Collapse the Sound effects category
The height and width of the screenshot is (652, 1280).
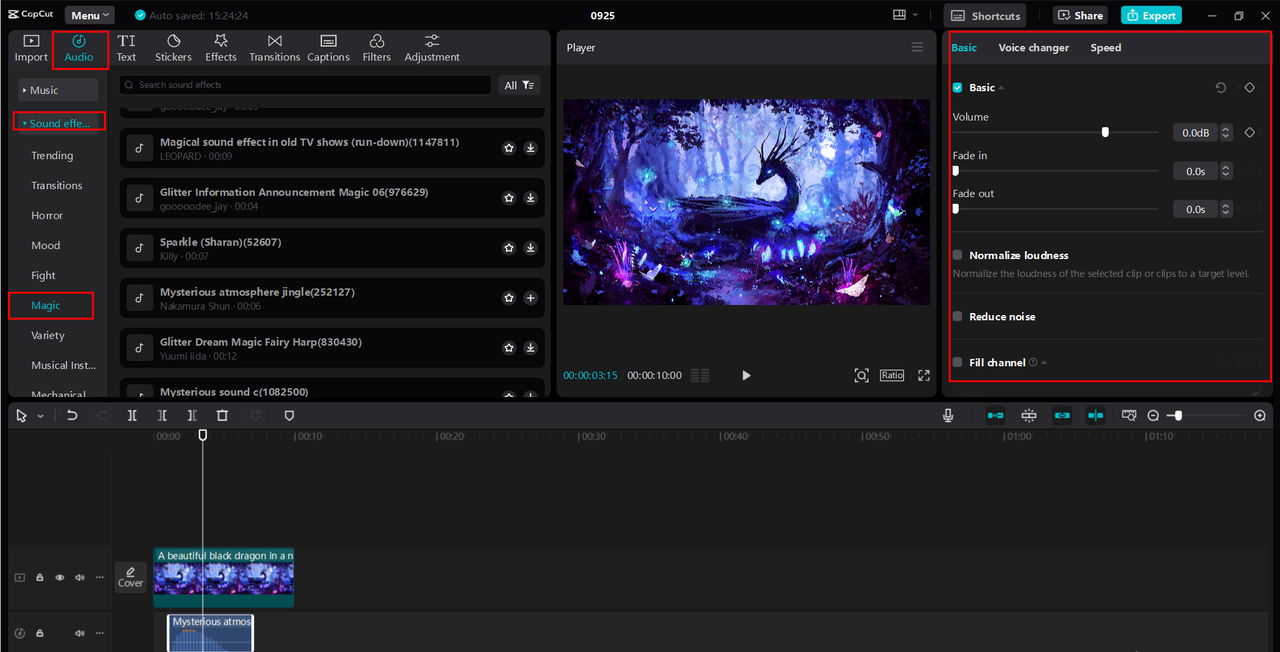pyautogui.click(x=58, y=123)
